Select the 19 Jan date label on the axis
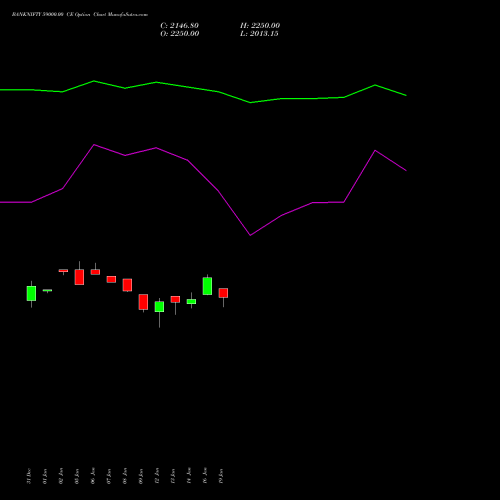Screen dimensions: 500x500 pos(221,476)
